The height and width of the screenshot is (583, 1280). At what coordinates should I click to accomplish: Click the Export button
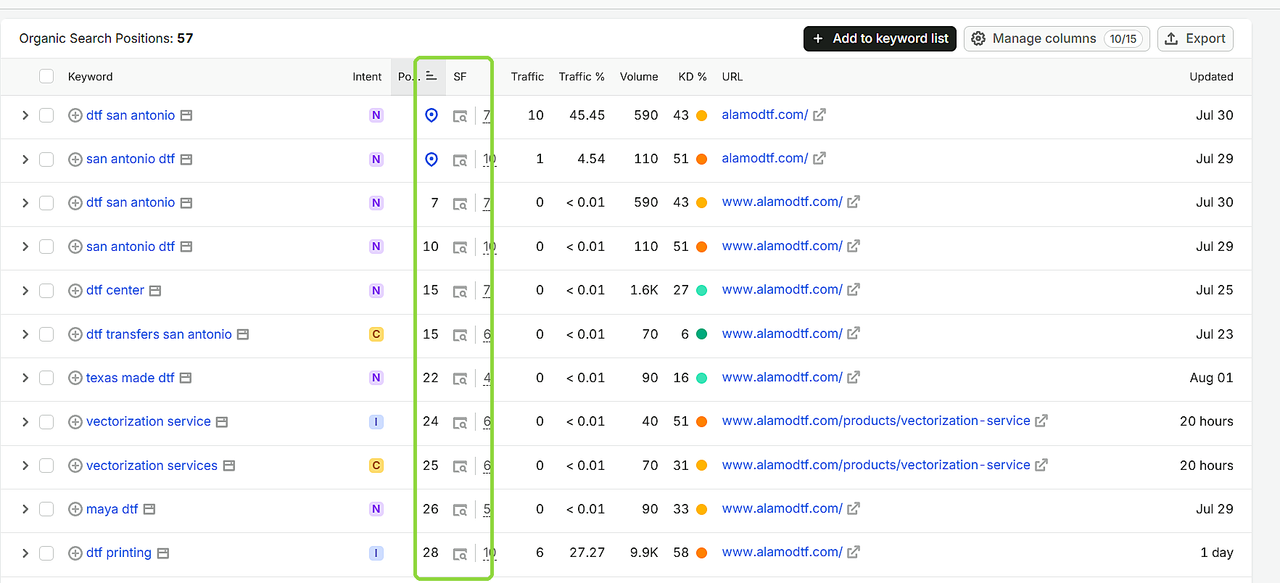tap(1195, 39)
